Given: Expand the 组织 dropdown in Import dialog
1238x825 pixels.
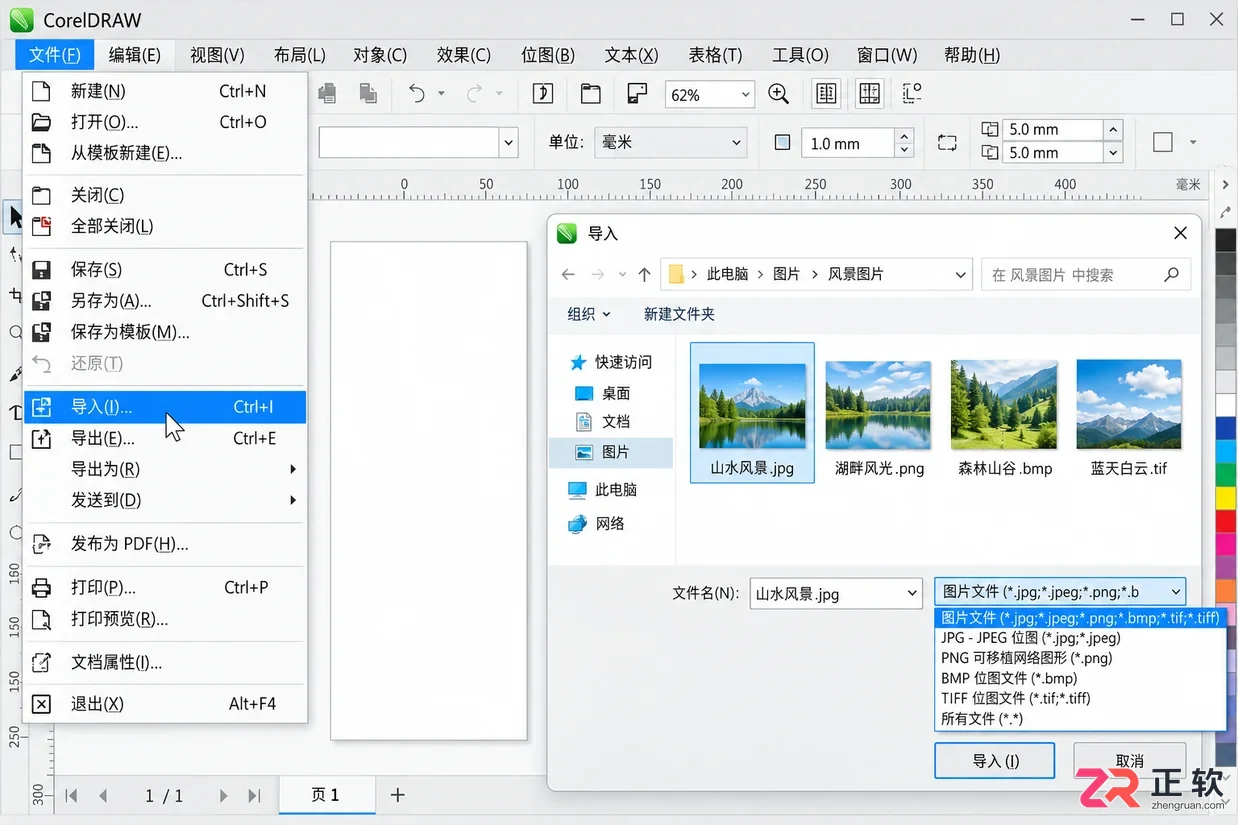Looking at the screenshot, I should pos(589,314).
